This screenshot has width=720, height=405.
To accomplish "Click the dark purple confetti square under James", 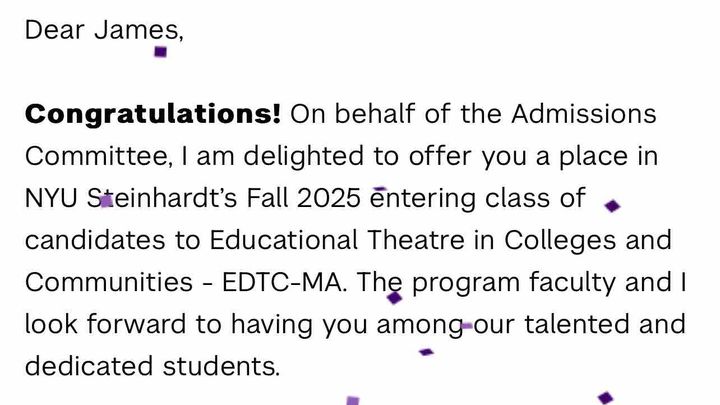I will pyautogui.click(x=160, y=52).
